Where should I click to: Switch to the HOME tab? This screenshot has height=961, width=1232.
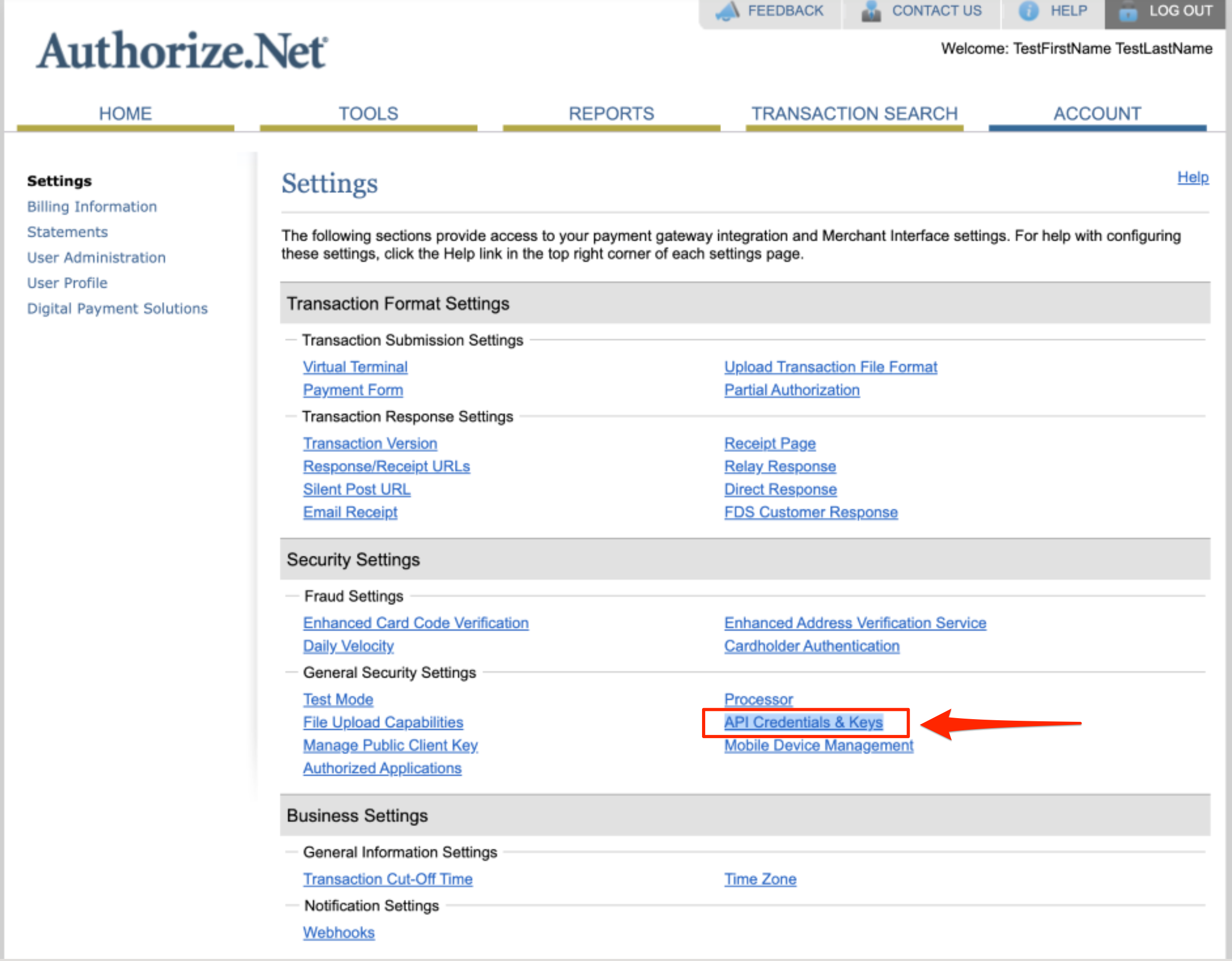[125, 113]
